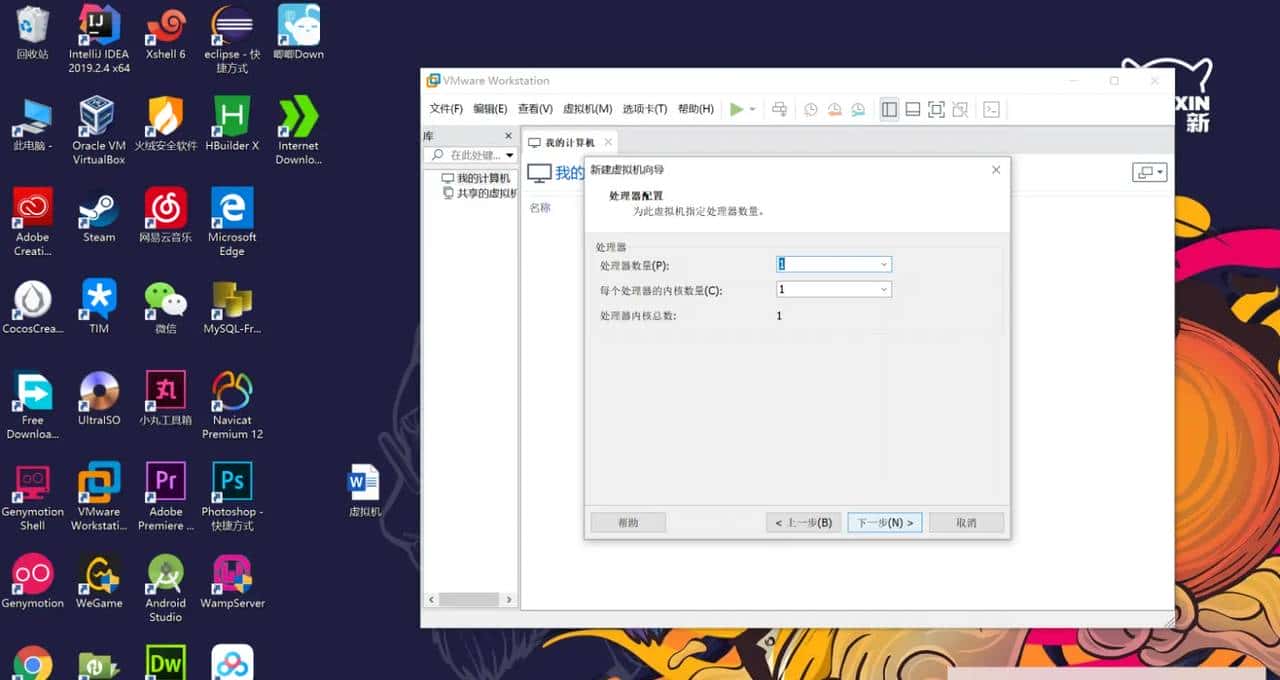Expand the 每个处理器的内核数量(C) dropdown
This screenshot has width=1280, height=680.
pos(882,289)
